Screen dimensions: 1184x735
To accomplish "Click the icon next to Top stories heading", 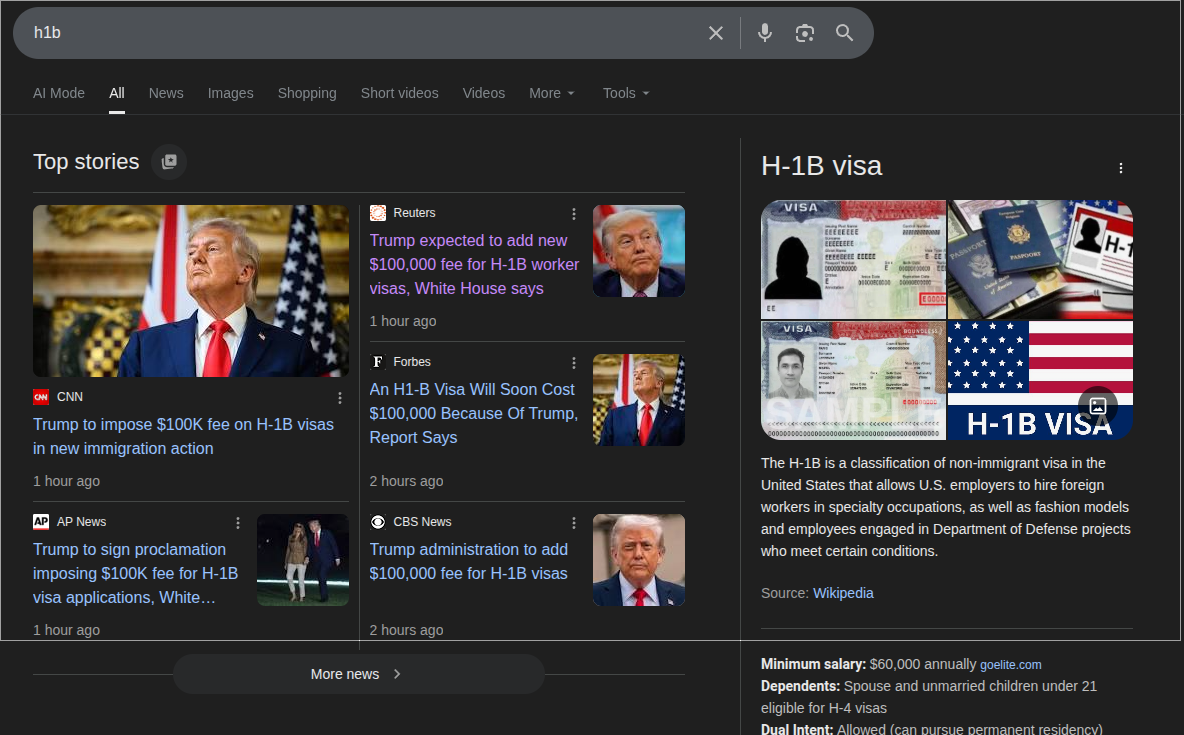I will point(169,162).
